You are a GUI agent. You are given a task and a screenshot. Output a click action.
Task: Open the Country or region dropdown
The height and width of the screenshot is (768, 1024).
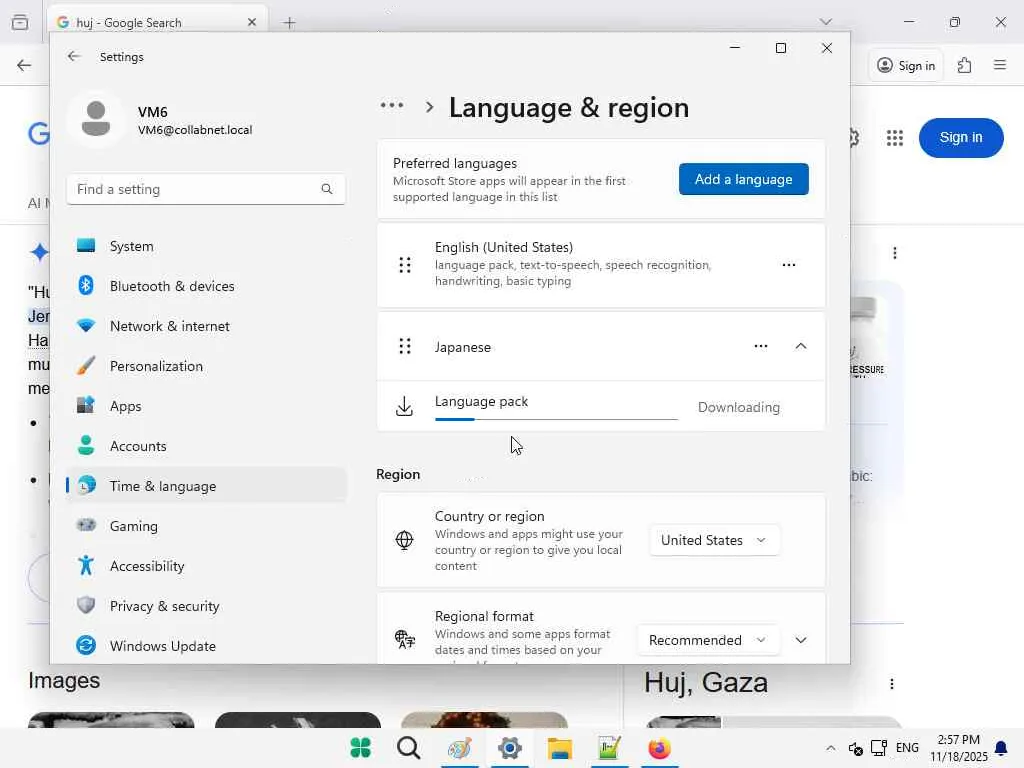tap(714, 540)
